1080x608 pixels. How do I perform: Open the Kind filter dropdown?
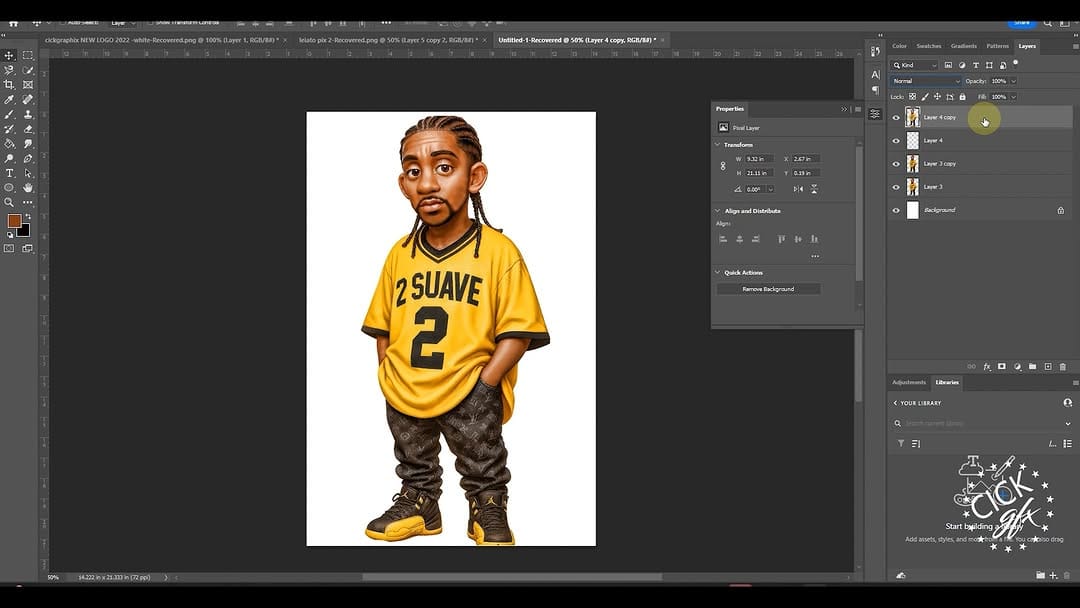[915, 65]
